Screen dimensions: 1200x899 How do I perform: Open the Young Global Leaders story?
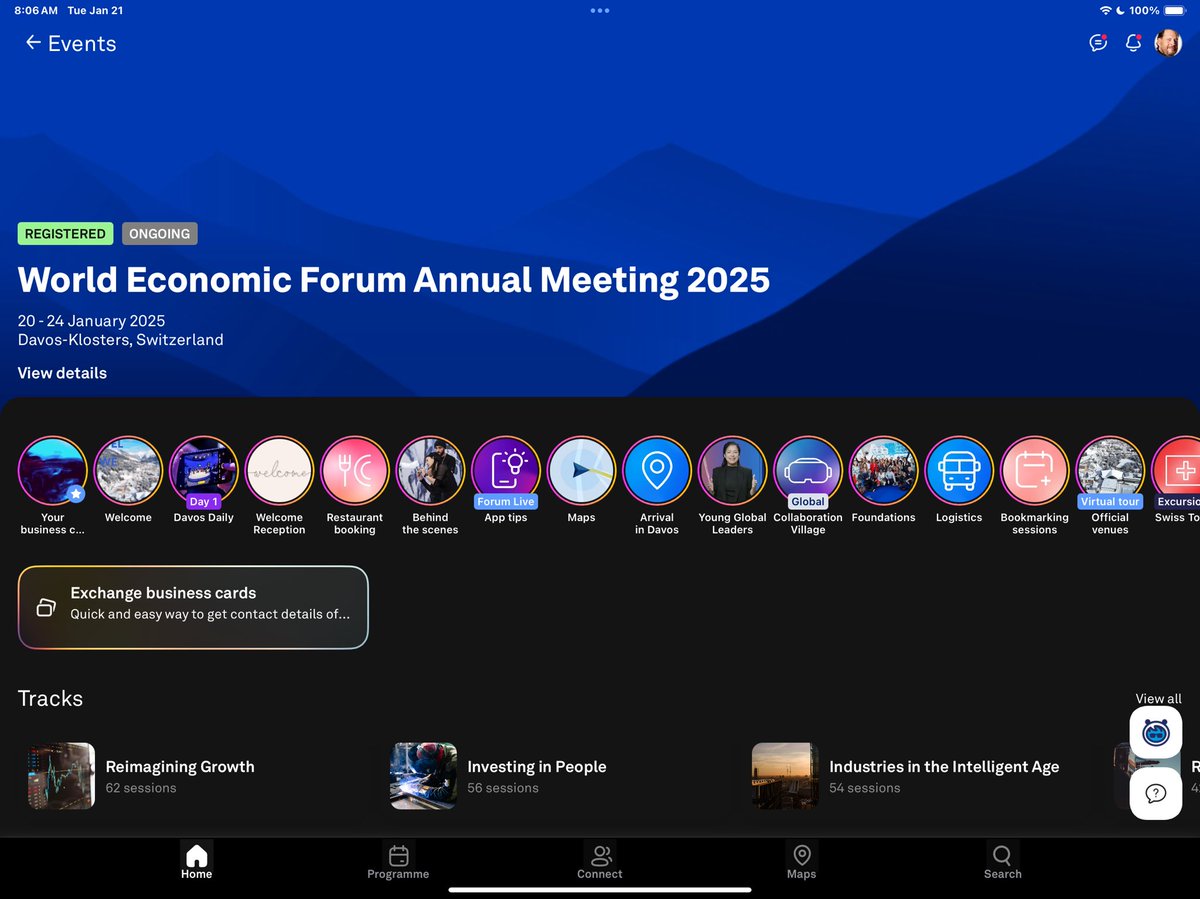click(x=732, y=470)
